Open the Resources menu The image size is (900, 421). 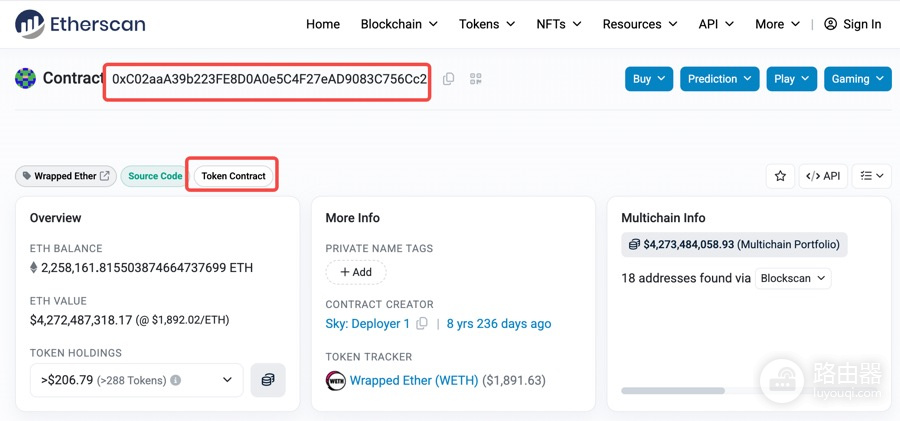(x=640, y=24)
